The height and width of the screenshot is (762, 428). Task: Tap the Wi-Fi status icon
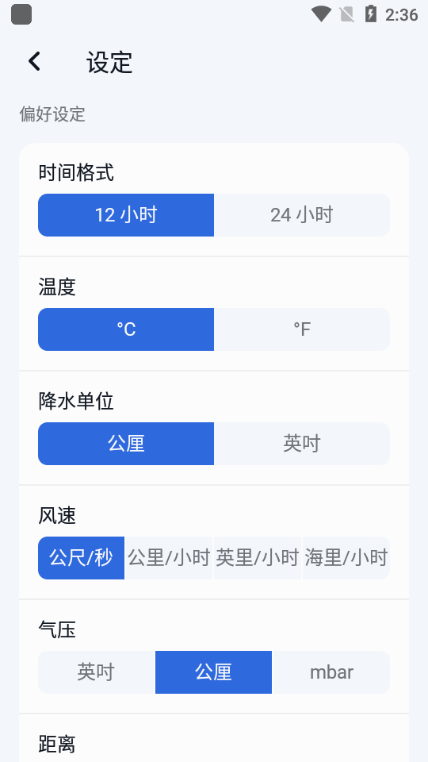pos(321,14)
